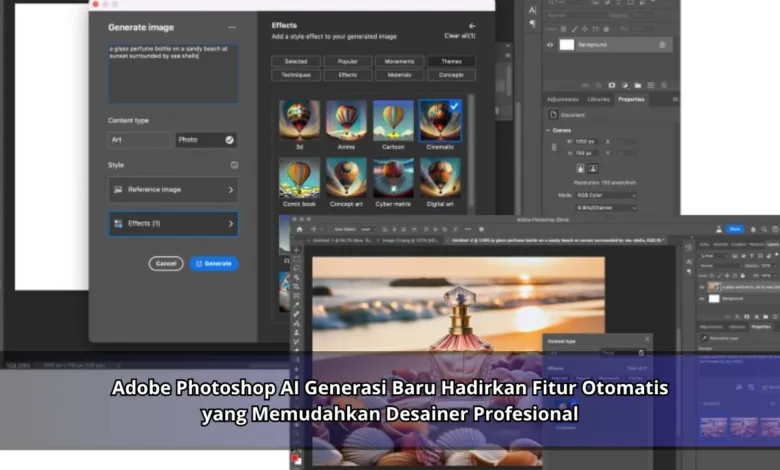Switch to Themes effects tab
This screenshot has width=780, height=470.
pos(451,62)
